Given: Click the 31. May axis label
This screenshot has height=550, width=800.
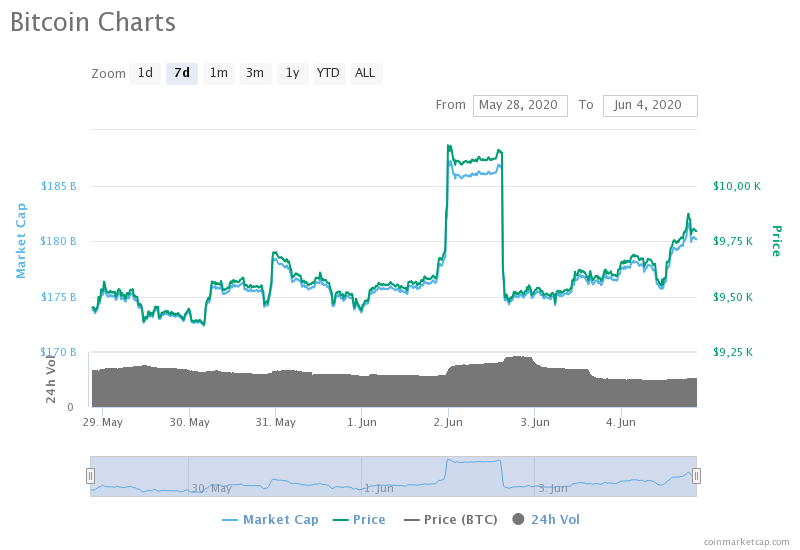Looking at the screenshot, I should click(x=276, y=422).
